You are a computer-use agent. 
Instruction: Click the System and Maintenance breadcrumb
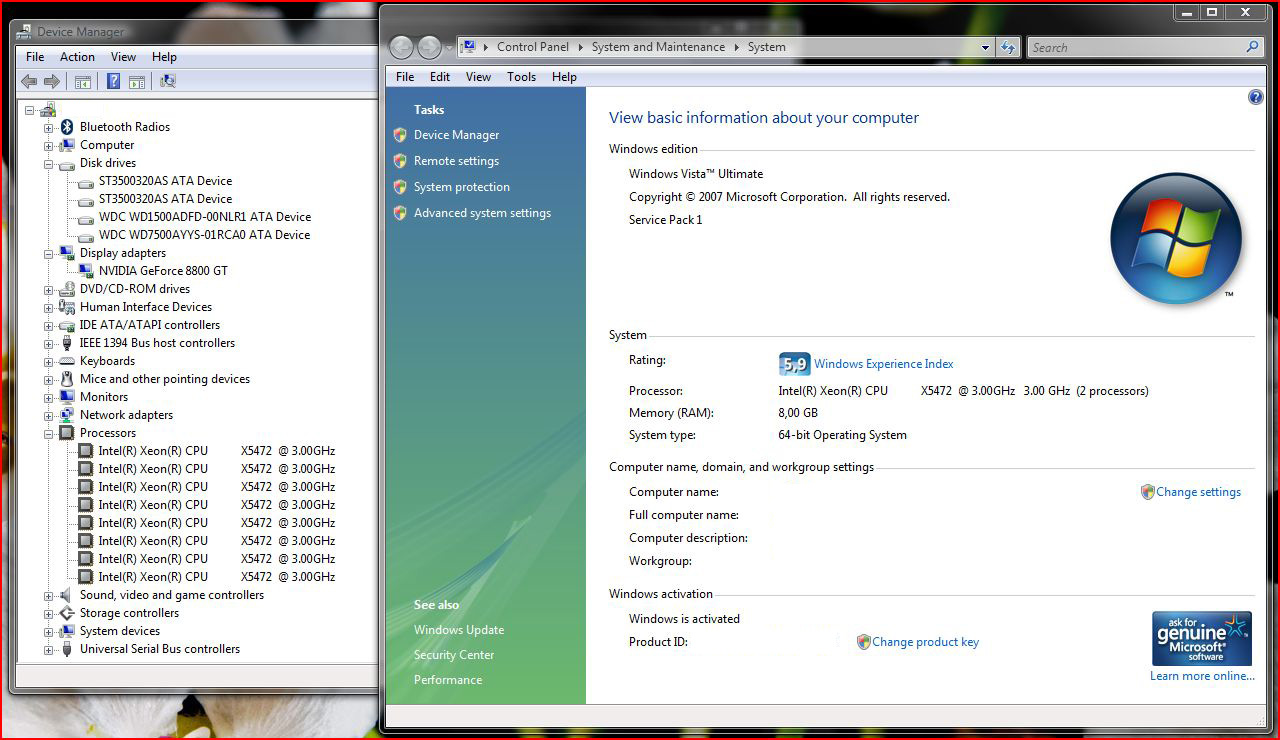[x=657, y=47]
